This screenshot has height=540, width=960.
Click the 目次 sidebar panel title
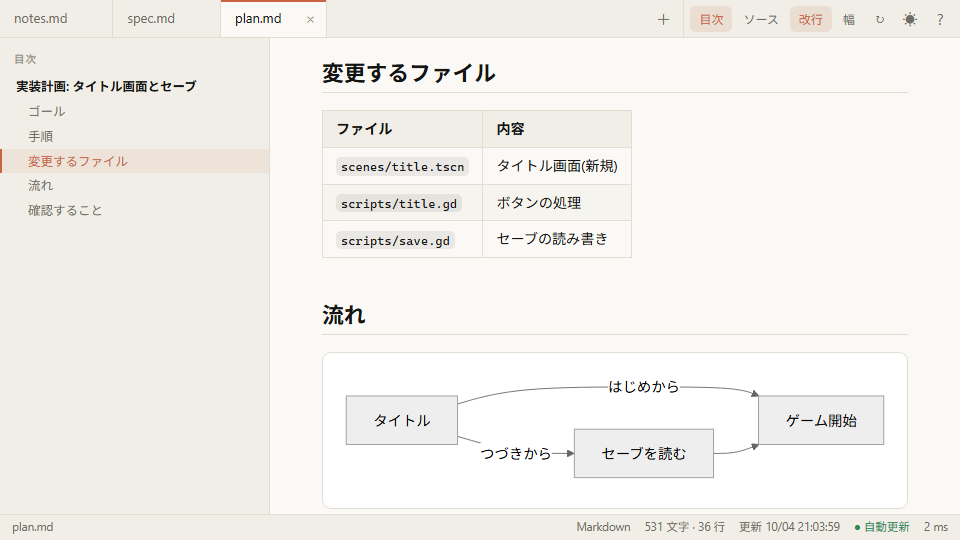tap(25, 59)
